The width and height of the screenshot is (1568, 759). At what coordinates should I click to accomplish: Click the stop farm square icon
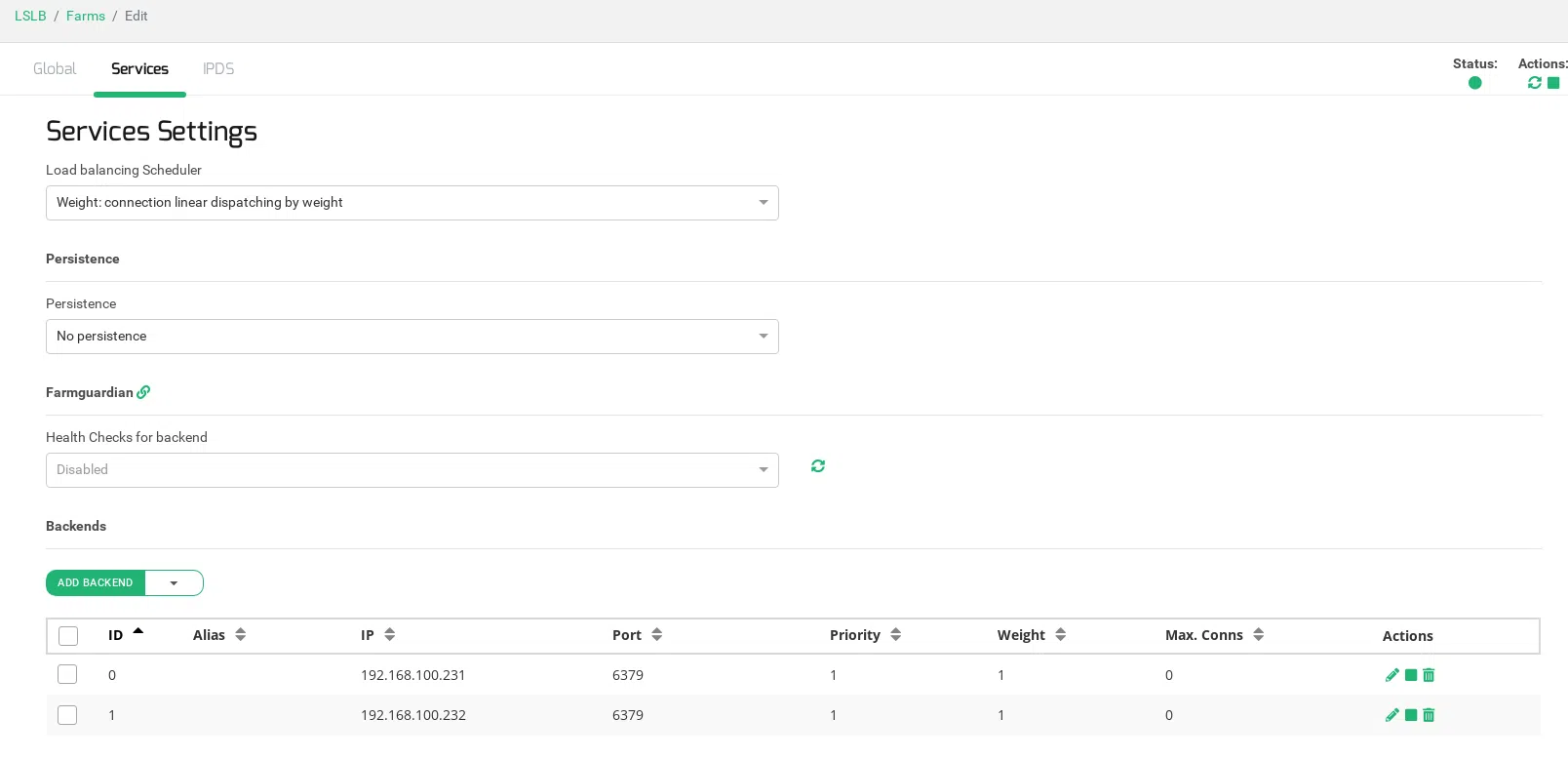[1553, 83]
